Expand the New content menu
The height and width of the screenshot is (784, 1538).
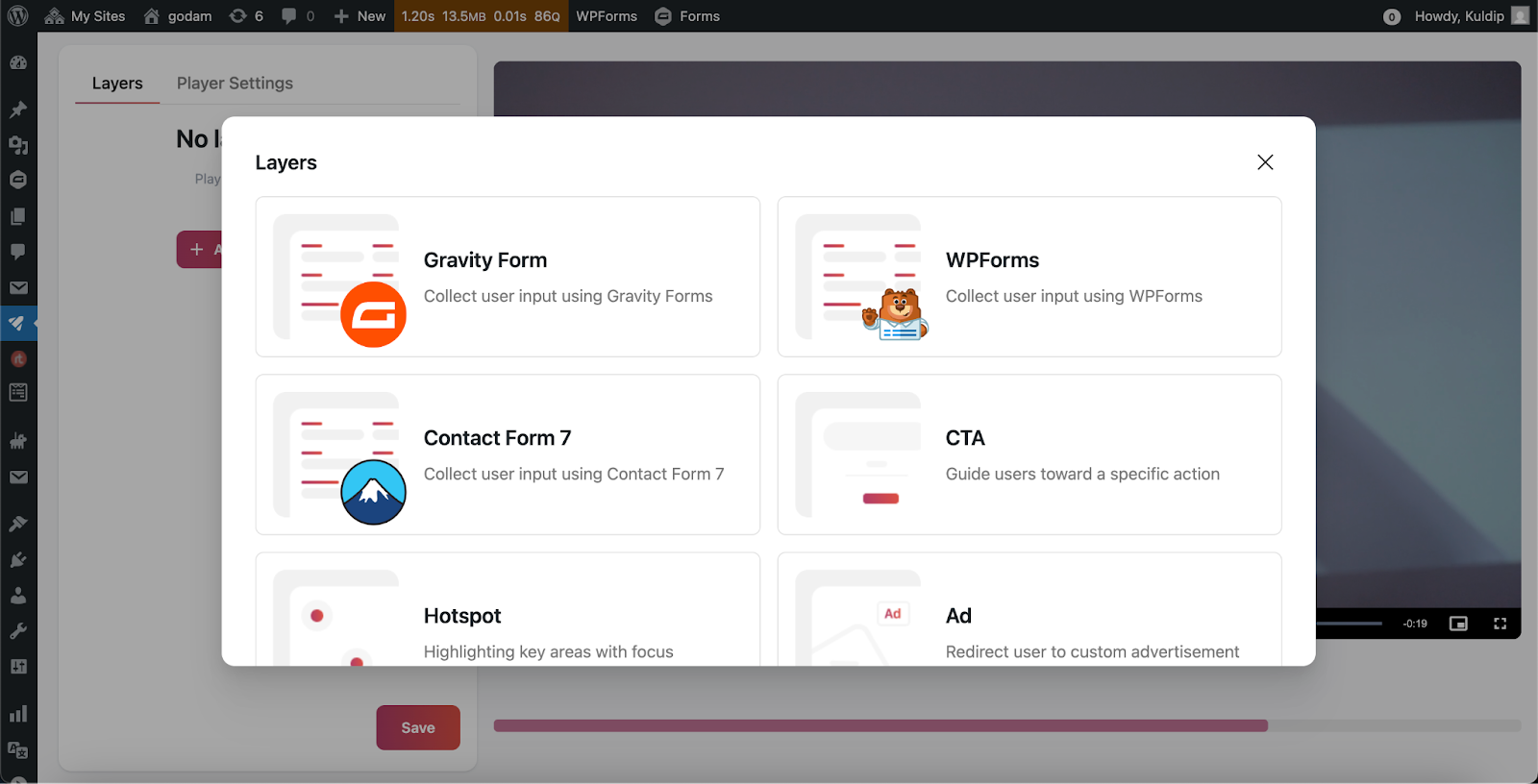click(360, 16)
